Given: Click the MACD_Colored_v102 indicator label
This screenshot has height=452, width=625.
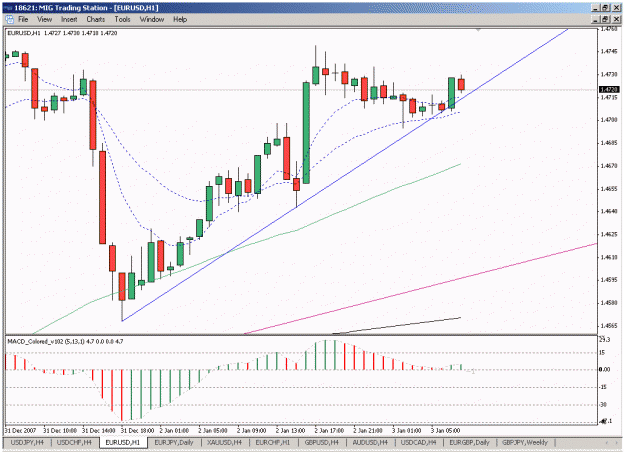Looking at the screenshot, I should (65, 341).
